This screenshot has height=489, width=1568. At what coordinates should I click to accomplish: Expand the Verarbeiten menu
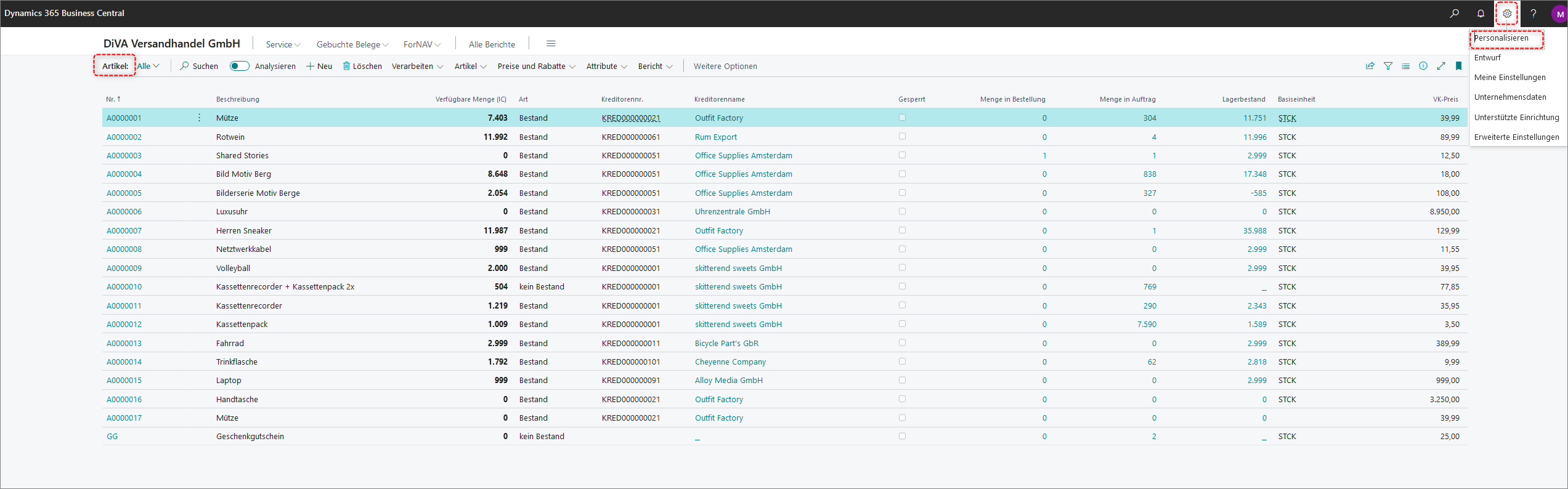(x=418, y=66)
